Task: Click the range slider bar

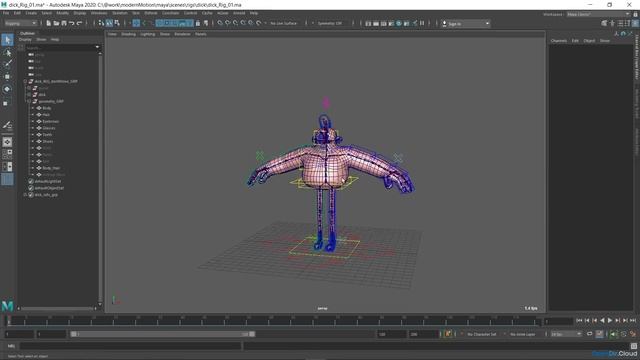Action: click(x=162, y=334)
